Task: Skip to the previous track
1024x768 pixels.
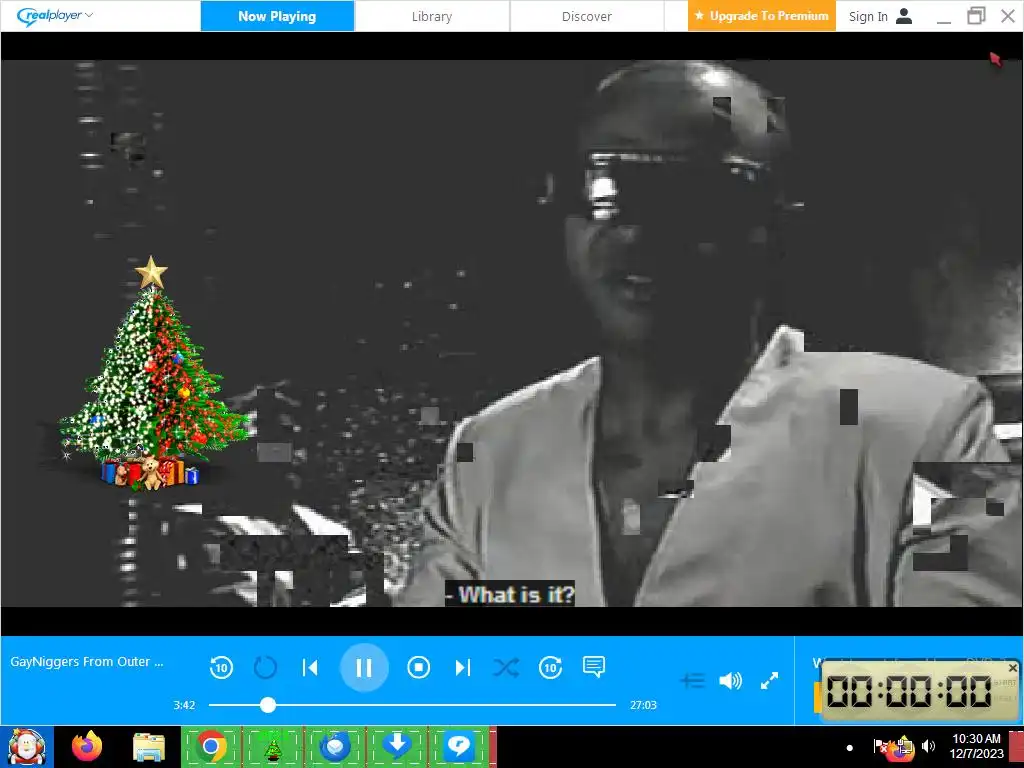Action: [310, 667]
